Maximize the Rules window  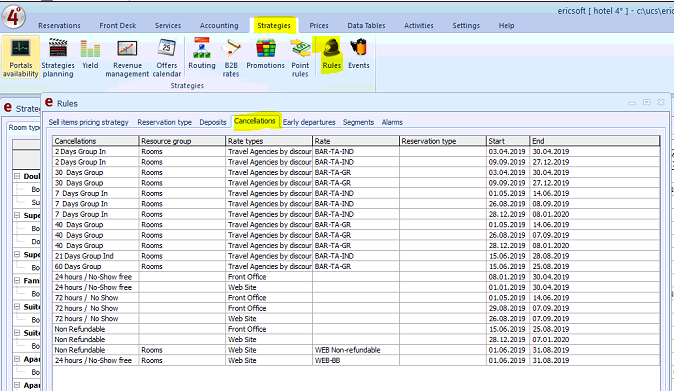click(646, 102)
